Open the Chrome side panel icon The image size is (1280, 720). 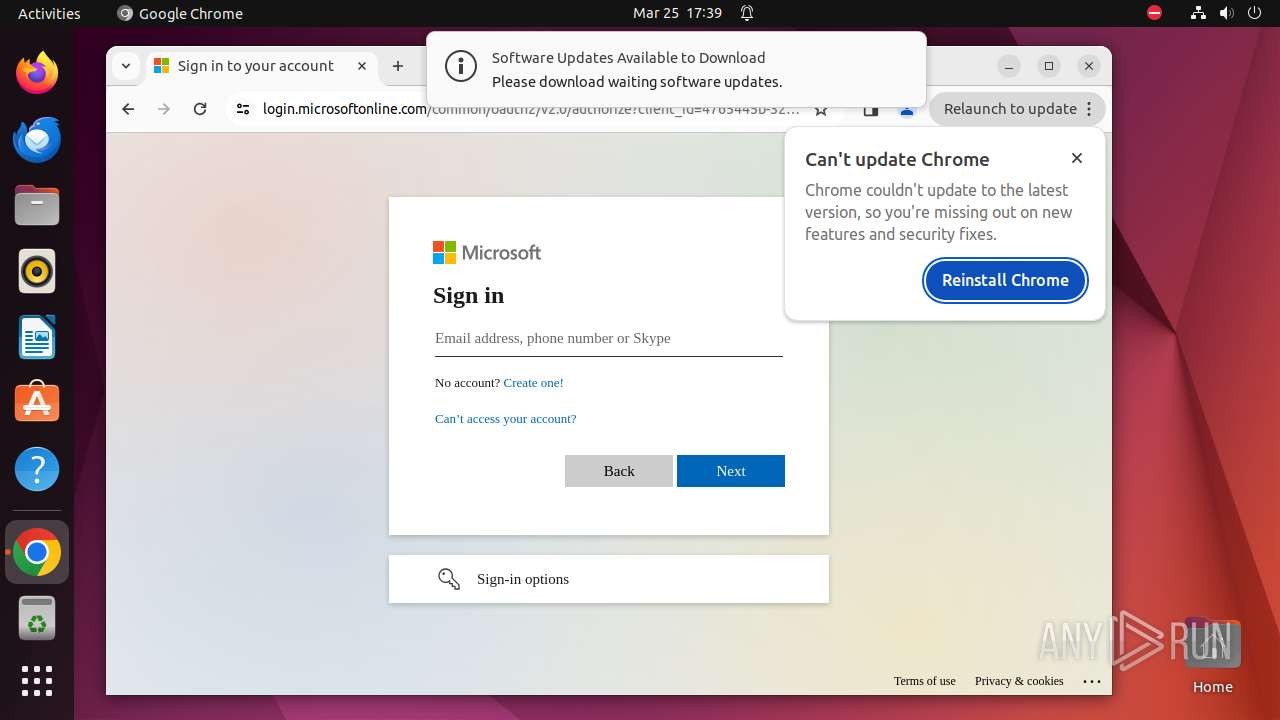871,109
